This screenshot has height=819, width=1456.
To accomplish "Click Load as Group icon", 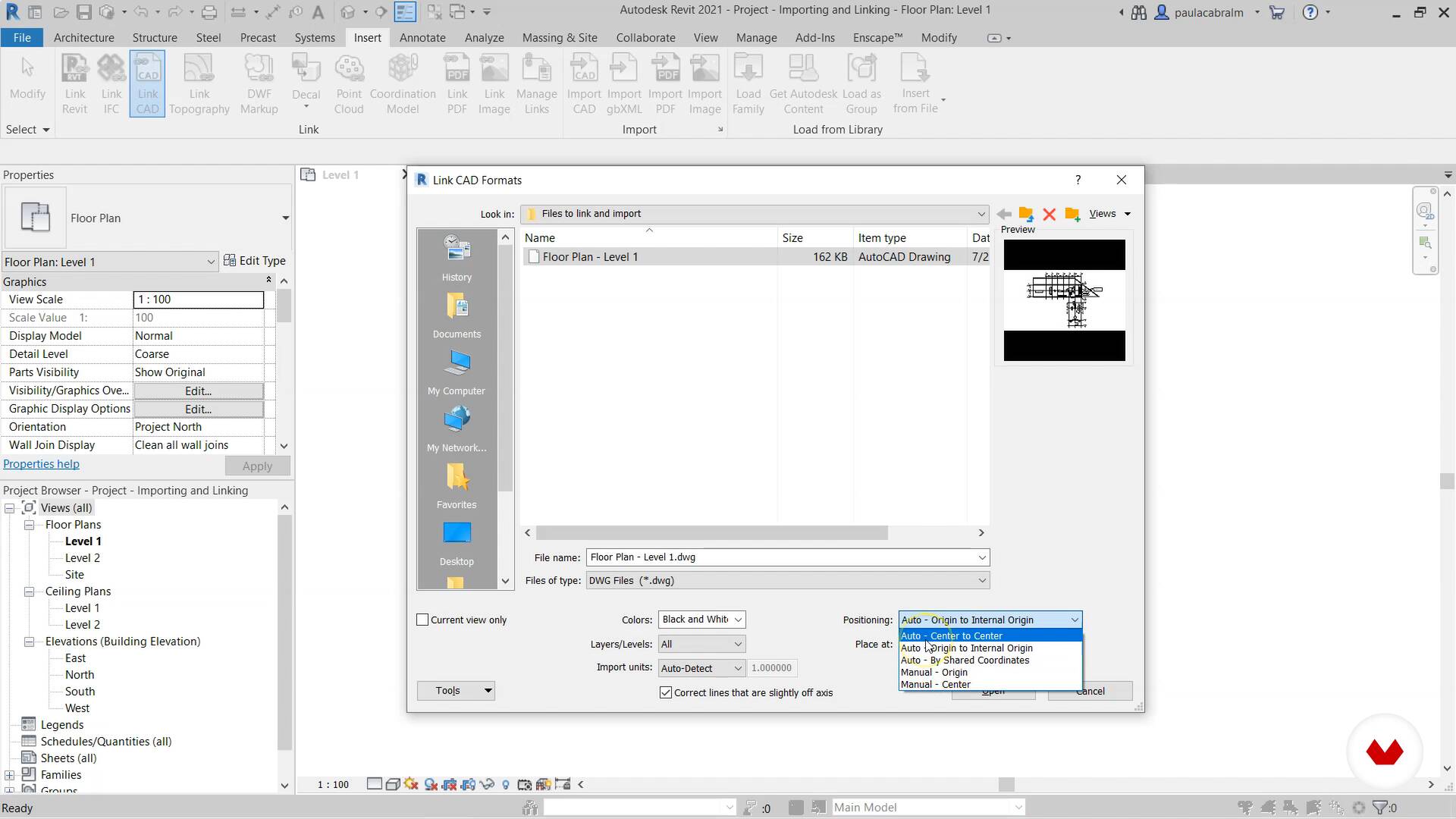I will [861, 84].
